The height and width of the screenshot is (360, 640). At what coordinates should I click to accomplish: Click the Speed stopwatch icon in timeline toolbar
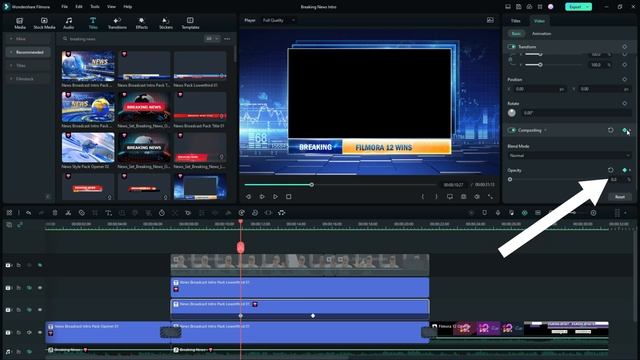pos(162,213)
